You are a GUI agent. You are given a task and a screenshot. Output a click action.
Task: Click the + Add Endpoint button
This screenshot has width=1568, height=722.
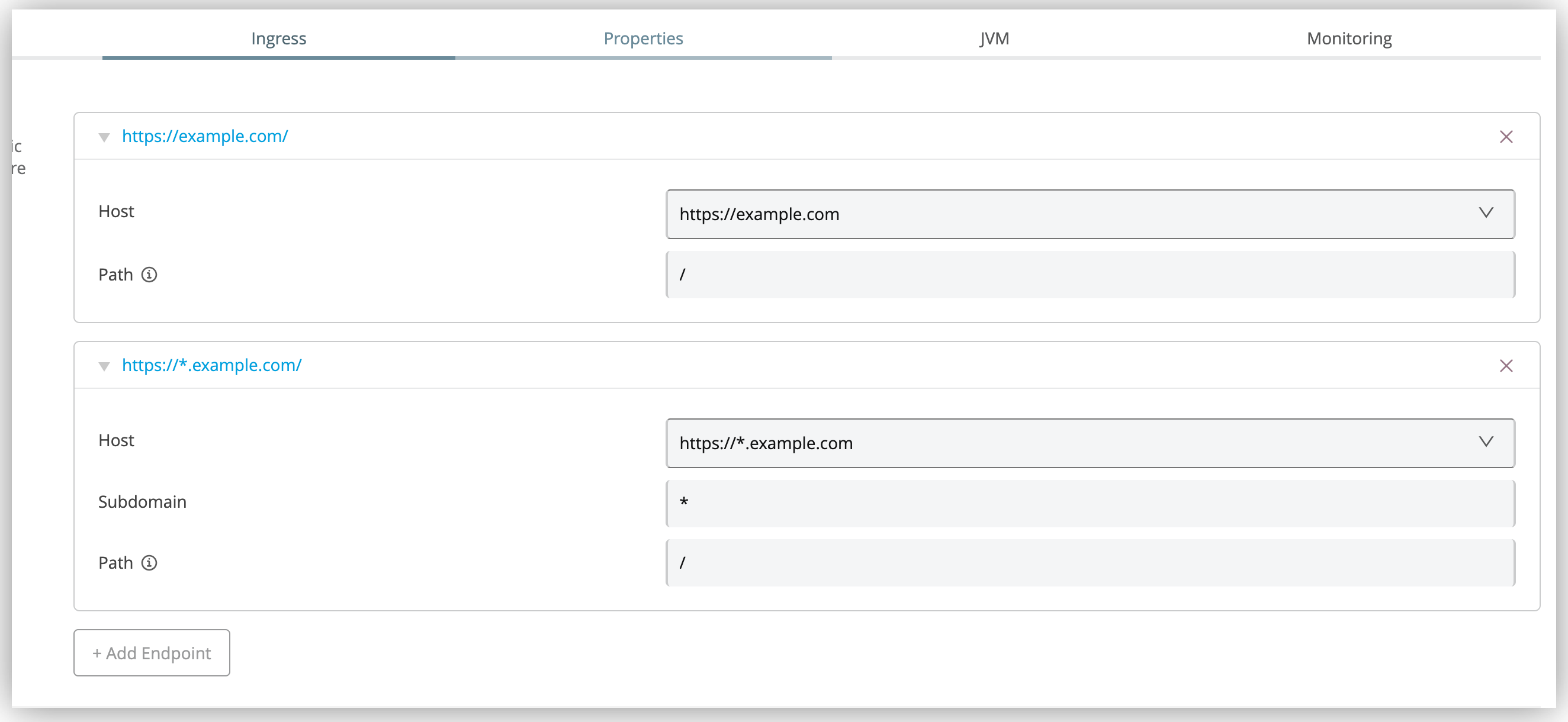(151, 653)
